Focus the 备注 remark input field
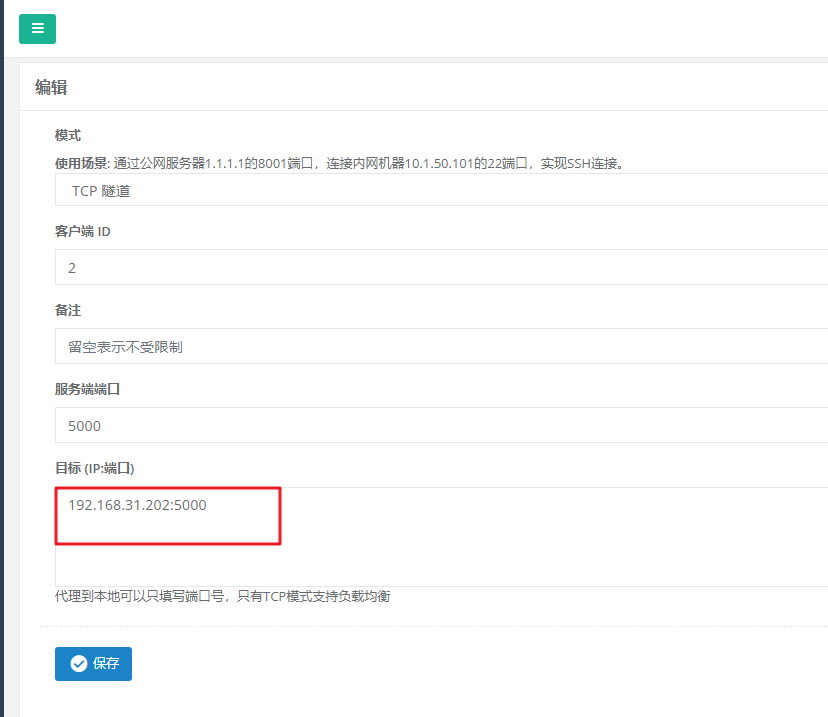The image size is (828, 717). (440, 347)
